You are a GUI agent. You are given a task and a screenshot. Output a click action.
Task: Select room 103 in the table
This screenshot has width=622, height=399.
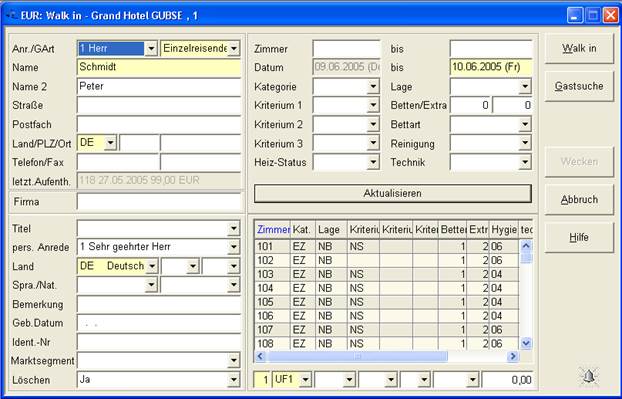pyautogui.click(x=387, y=274)
